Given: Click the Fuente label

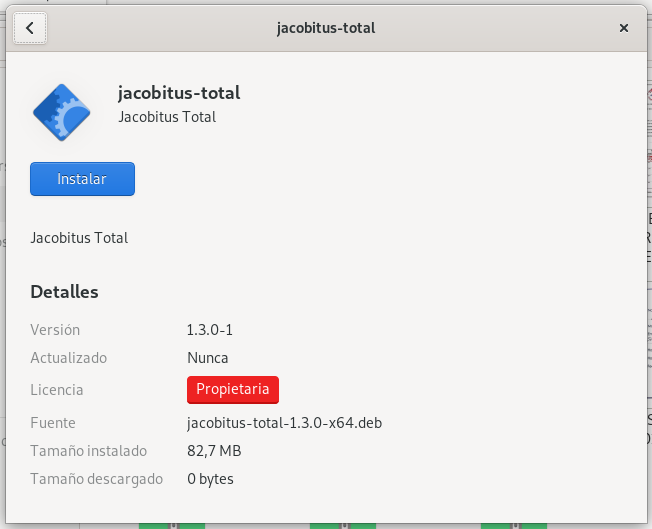Looking at the screenshot, I should click(x=53, y=423).
